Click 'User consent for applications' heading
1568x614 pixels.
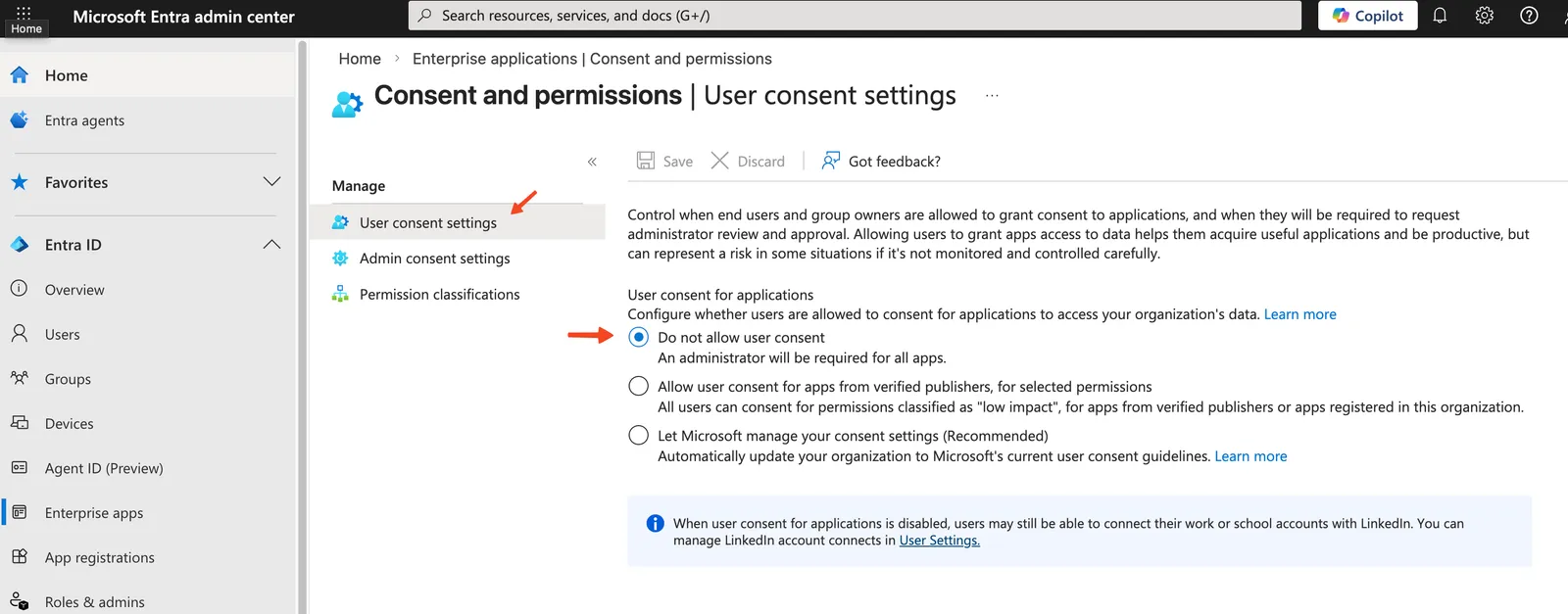[x=720, y=295]
